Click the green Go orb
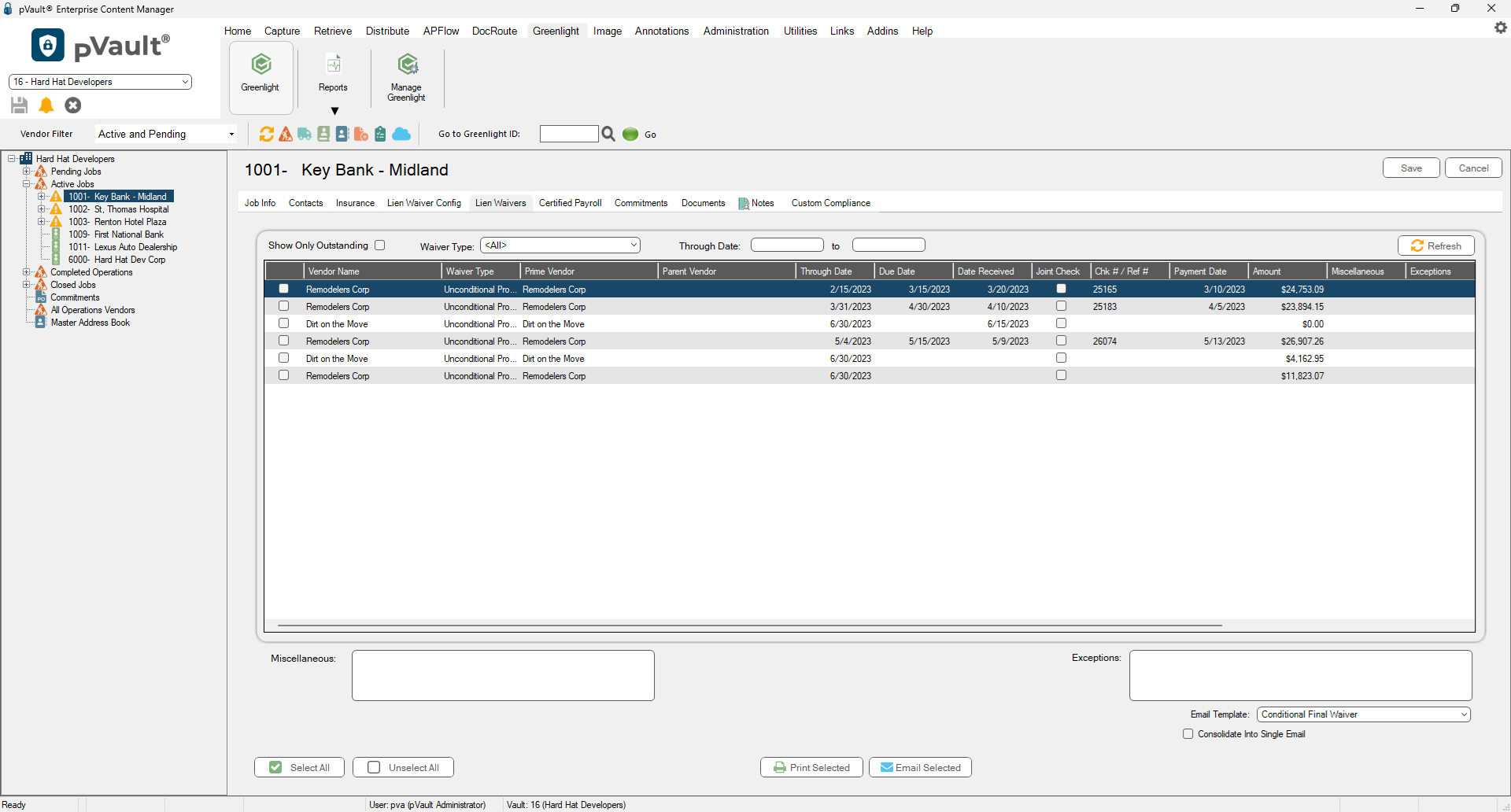The height and width of the screenshot is (812, 1511). pos(630,134)
